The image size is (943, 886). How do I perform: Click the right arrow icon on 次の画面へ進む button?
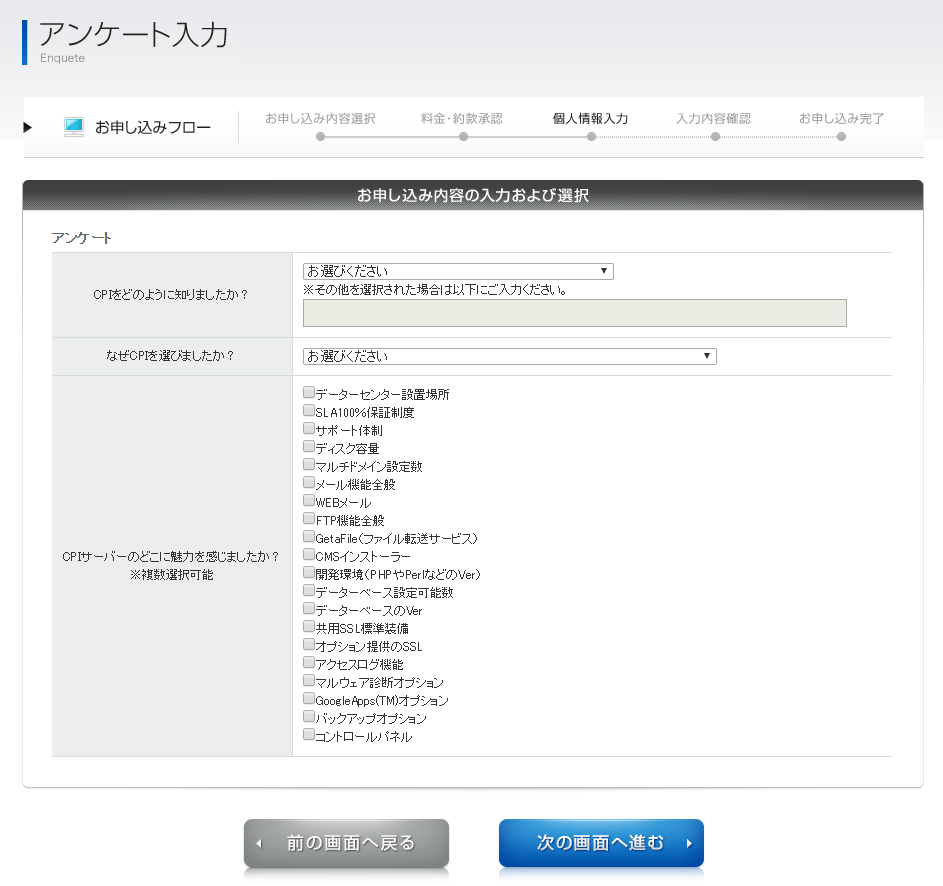tap(689, 844)
